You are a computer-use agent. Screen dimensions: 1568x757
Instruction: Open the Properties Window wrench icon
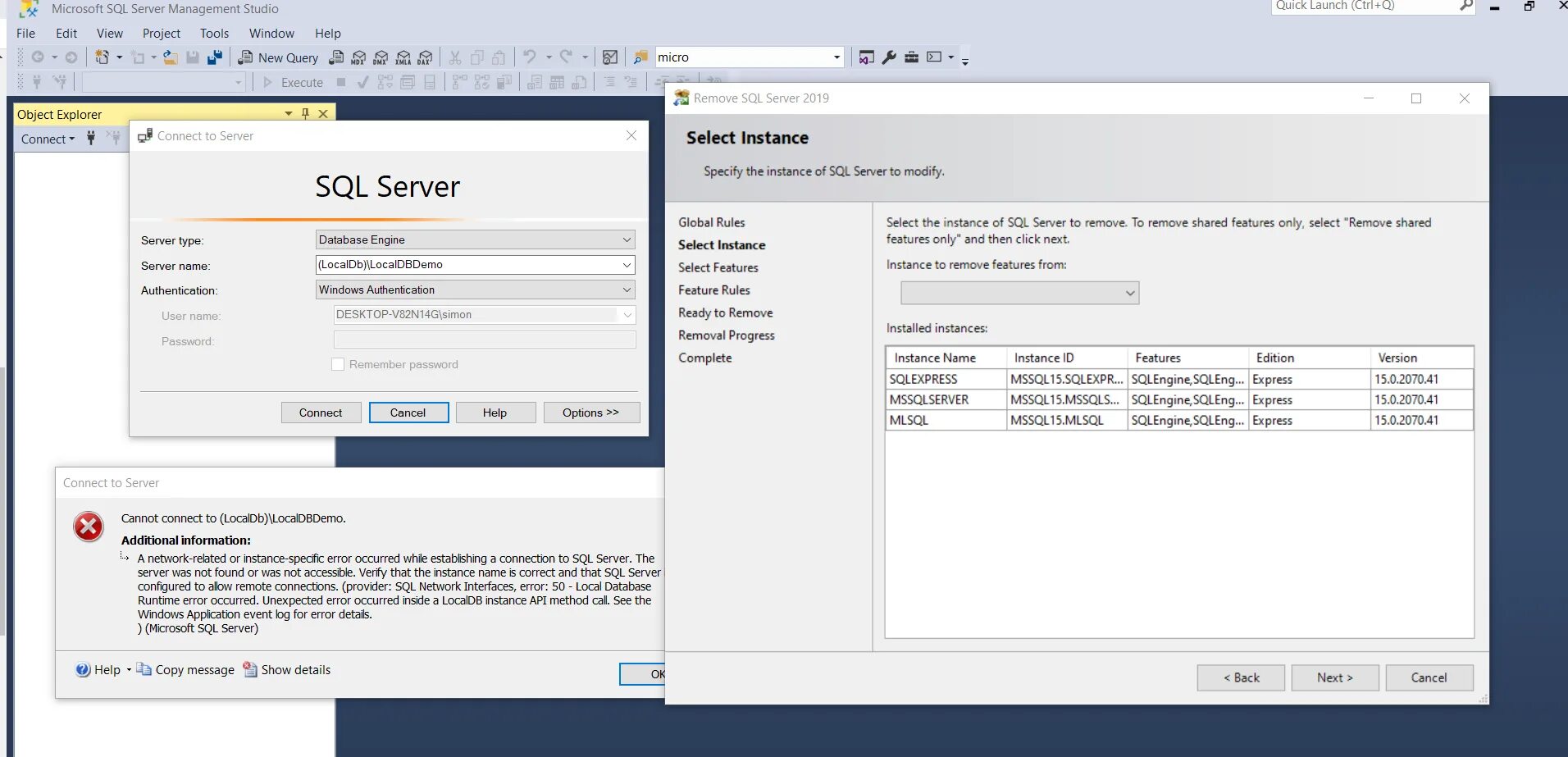tap(889, 57)
